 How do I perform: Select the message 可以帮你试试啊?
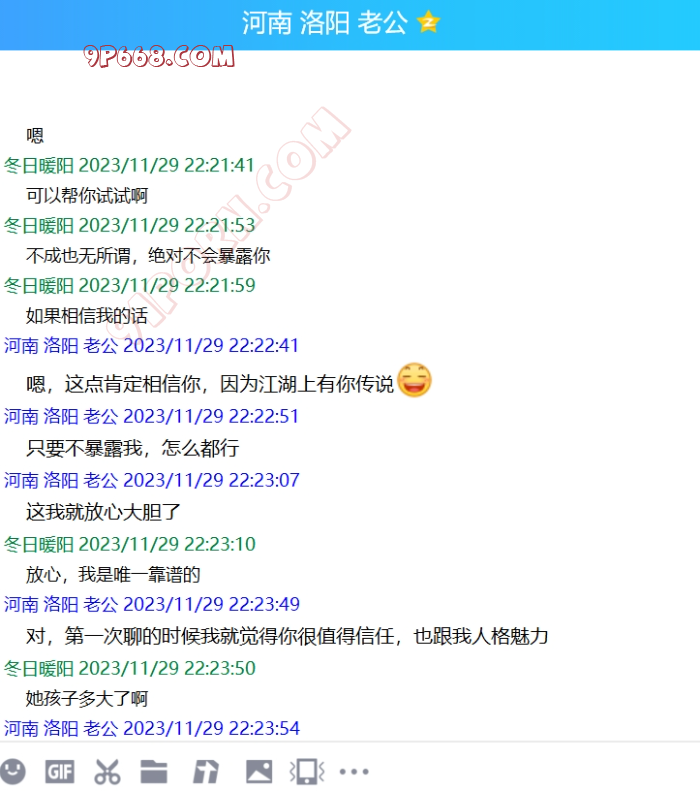tap(87, 196)
